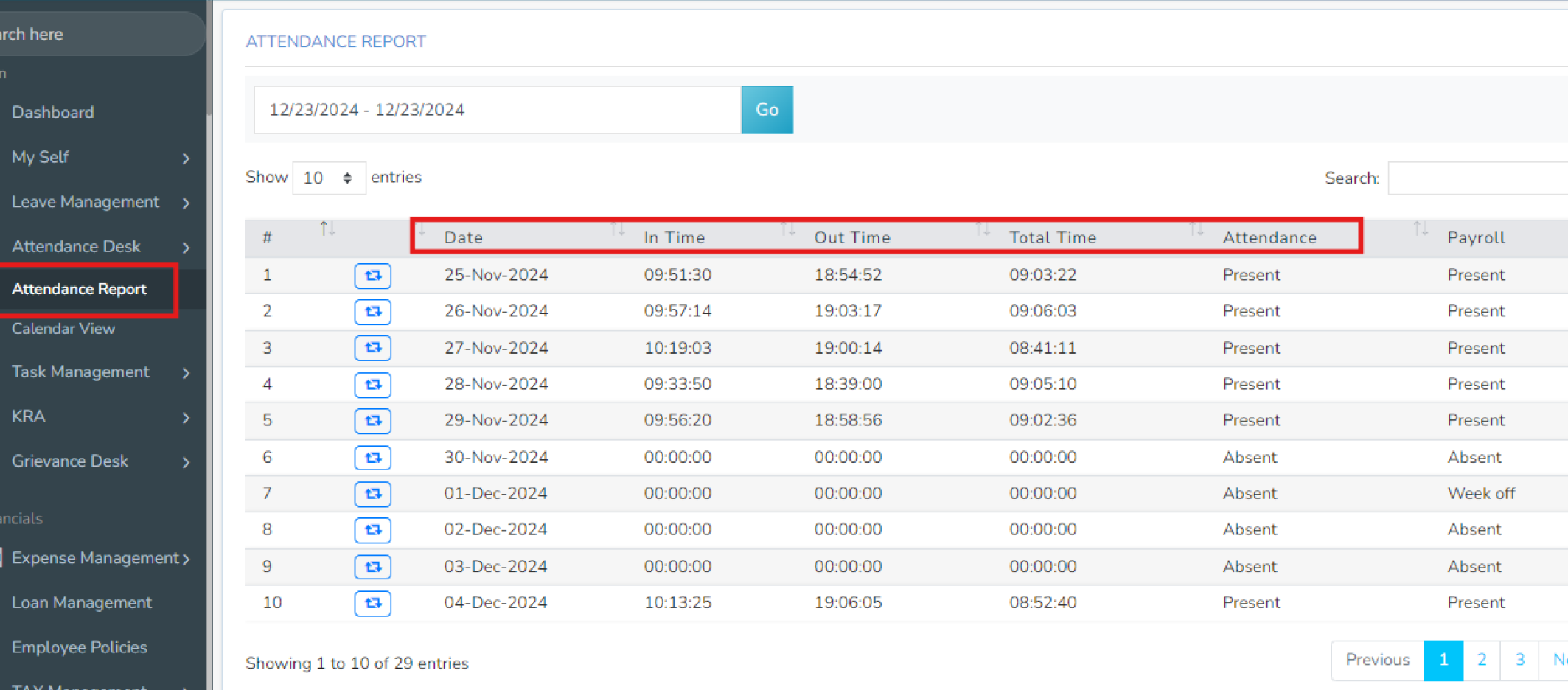Image resolution: width=1568 pixels, height=690 pixels.
Task: Click the refresh icon for 03-Dec-2024 row
Action: coord(372,567)
